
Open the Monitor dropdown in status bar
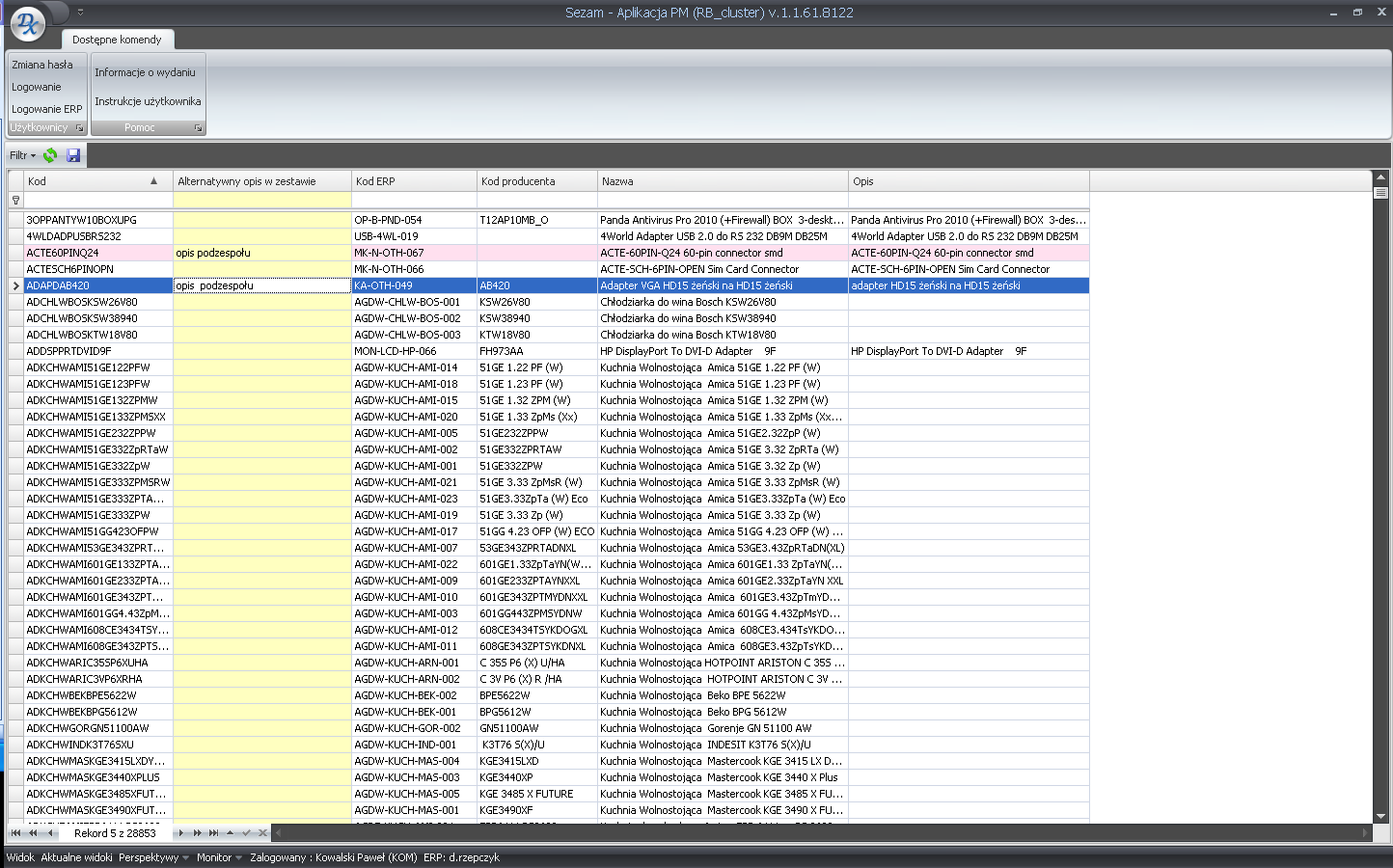point(219,857)
